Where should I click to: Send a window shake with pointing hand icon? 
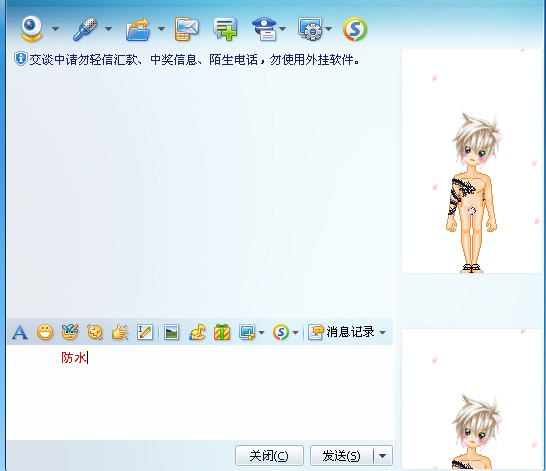(120, 332)
